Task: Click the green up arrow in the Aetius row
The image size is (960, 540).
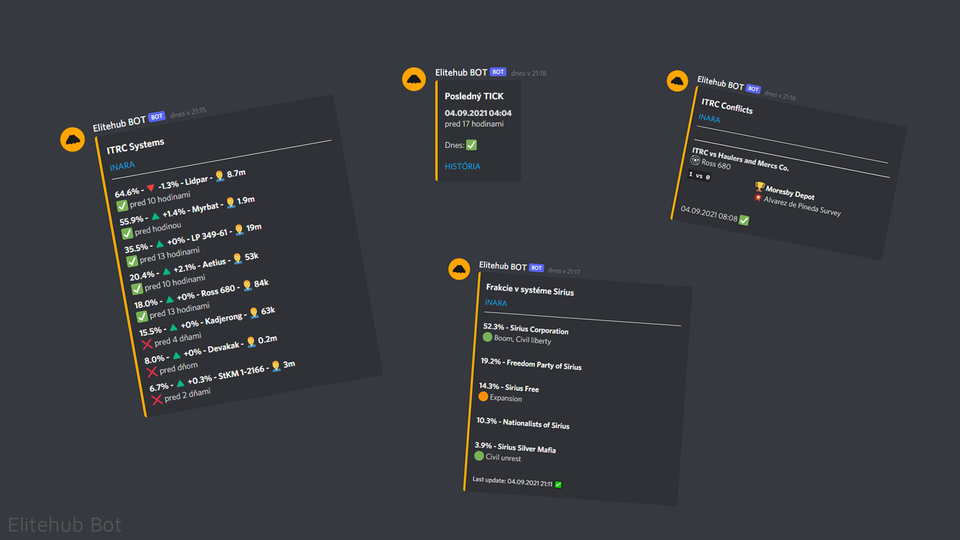Action: [x=166, y=271]
